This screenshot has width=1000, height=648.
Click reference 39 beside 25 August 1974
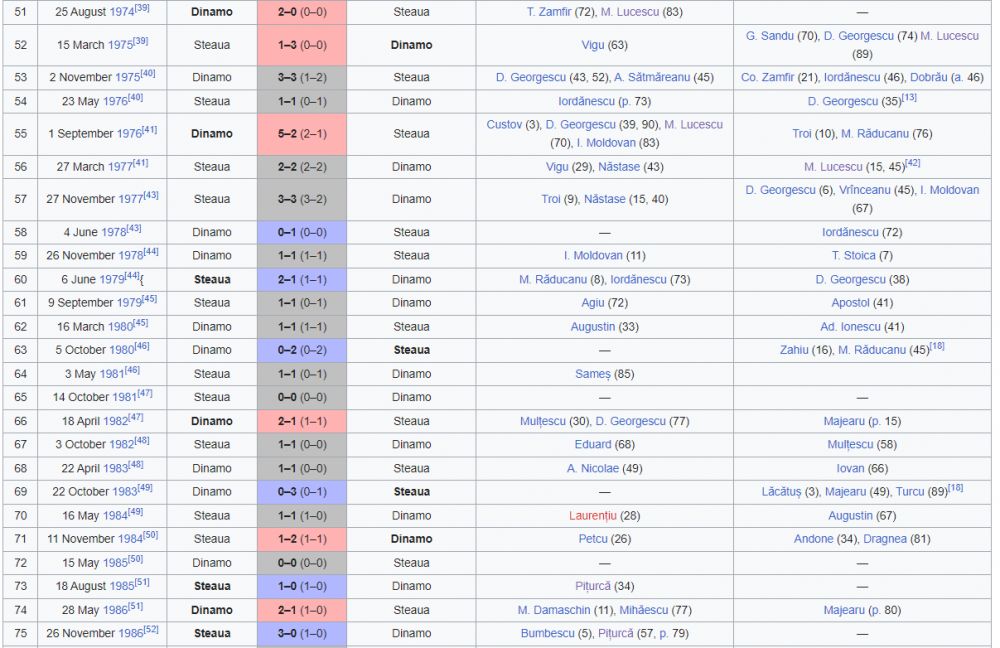(x=142, y=8)
